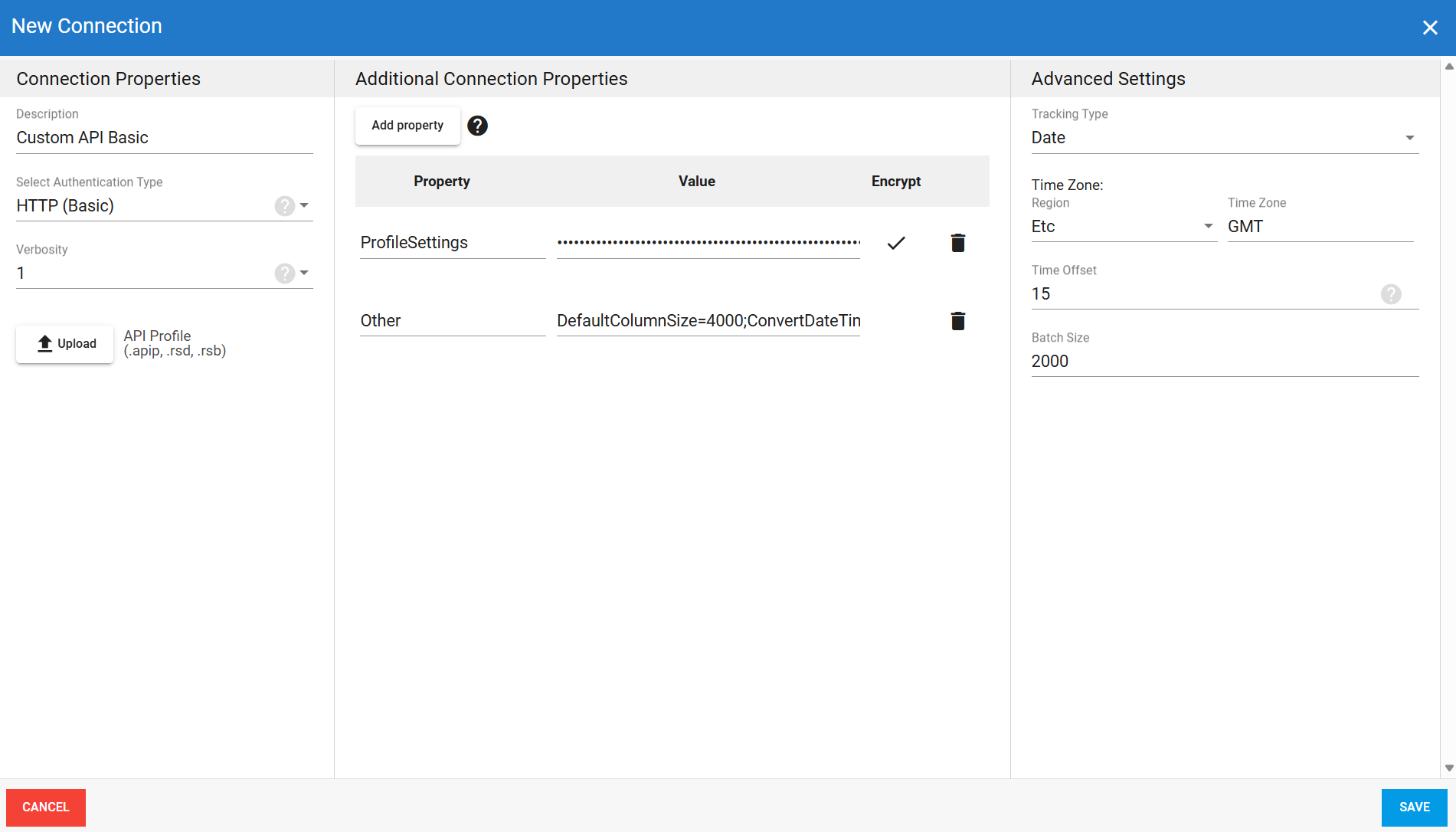The width and height of the screenshot is (1456, 832).
Task: Open help icon for Time Offset
Action: (1391, 294)
